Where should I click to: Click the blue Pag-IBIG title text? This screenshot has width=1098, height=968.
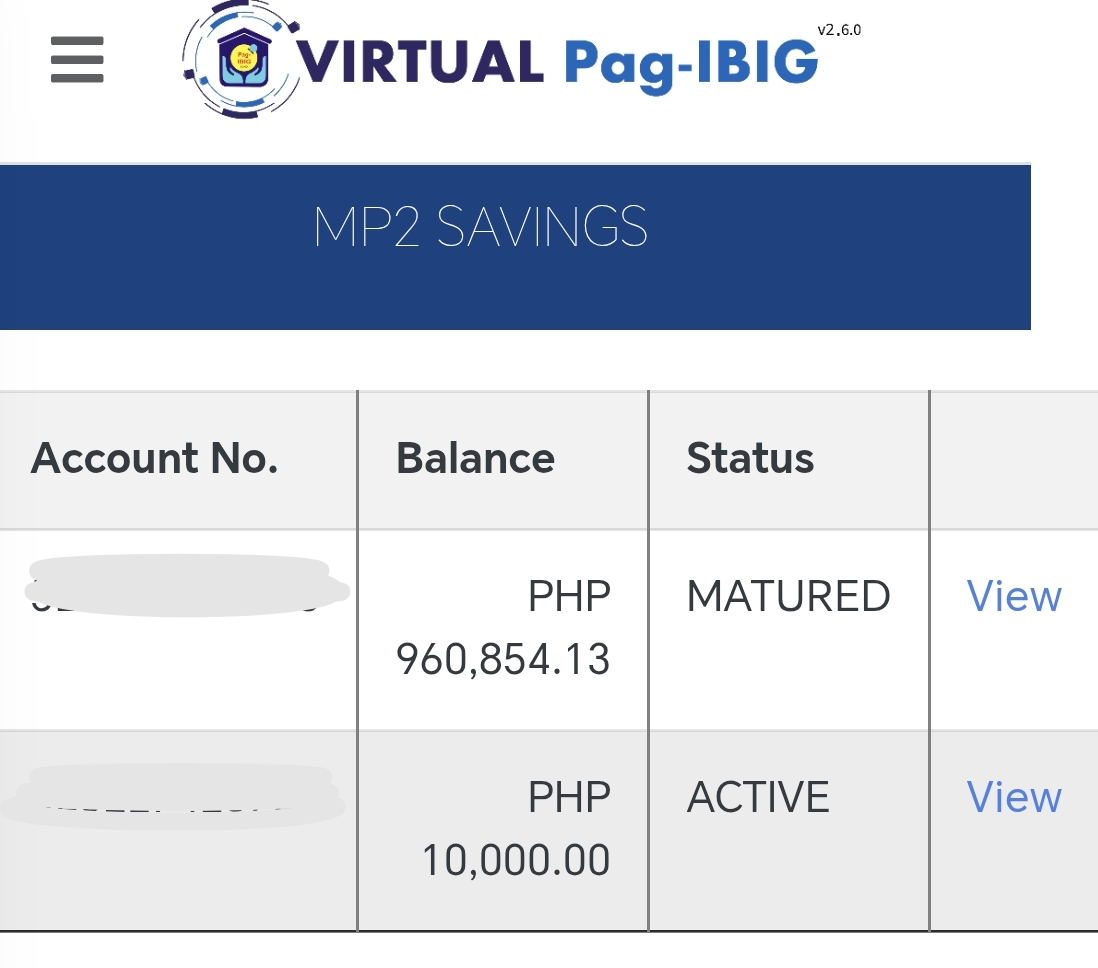click(690, 64)
